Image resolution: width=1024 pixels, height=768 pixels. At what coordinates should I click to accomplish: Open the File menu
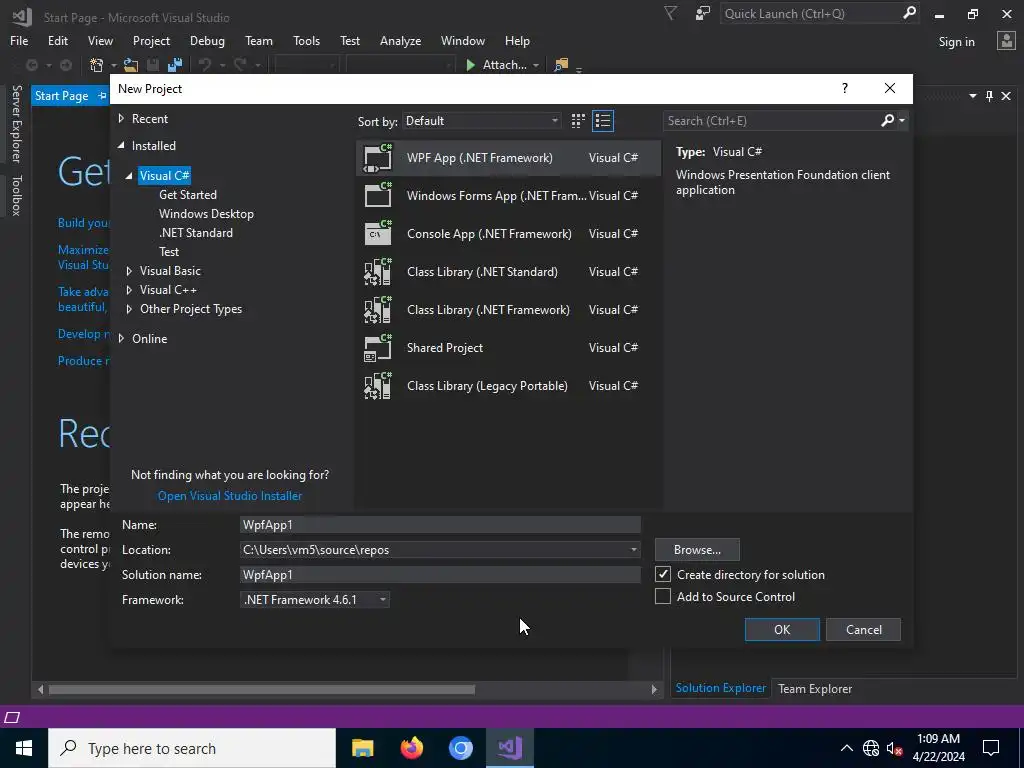[x=19, y=40]
